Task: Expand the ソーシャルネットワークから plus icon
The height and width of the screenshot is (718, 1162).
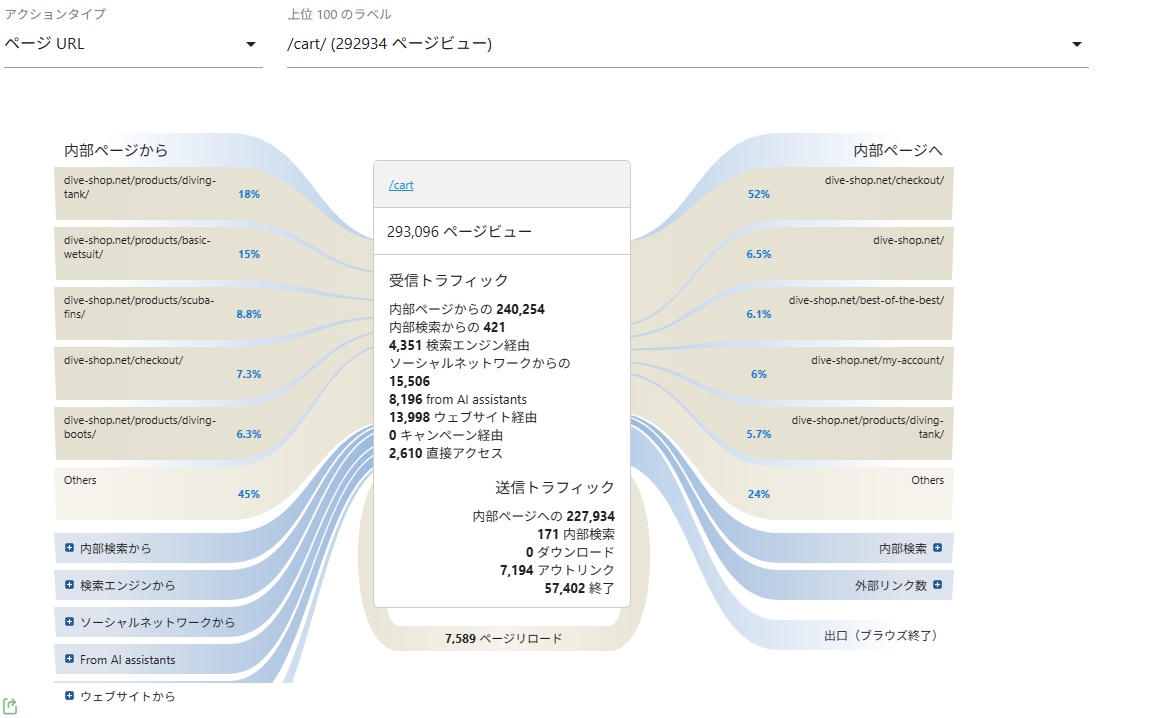Action: pyautogui.click(x=69, y=622)
